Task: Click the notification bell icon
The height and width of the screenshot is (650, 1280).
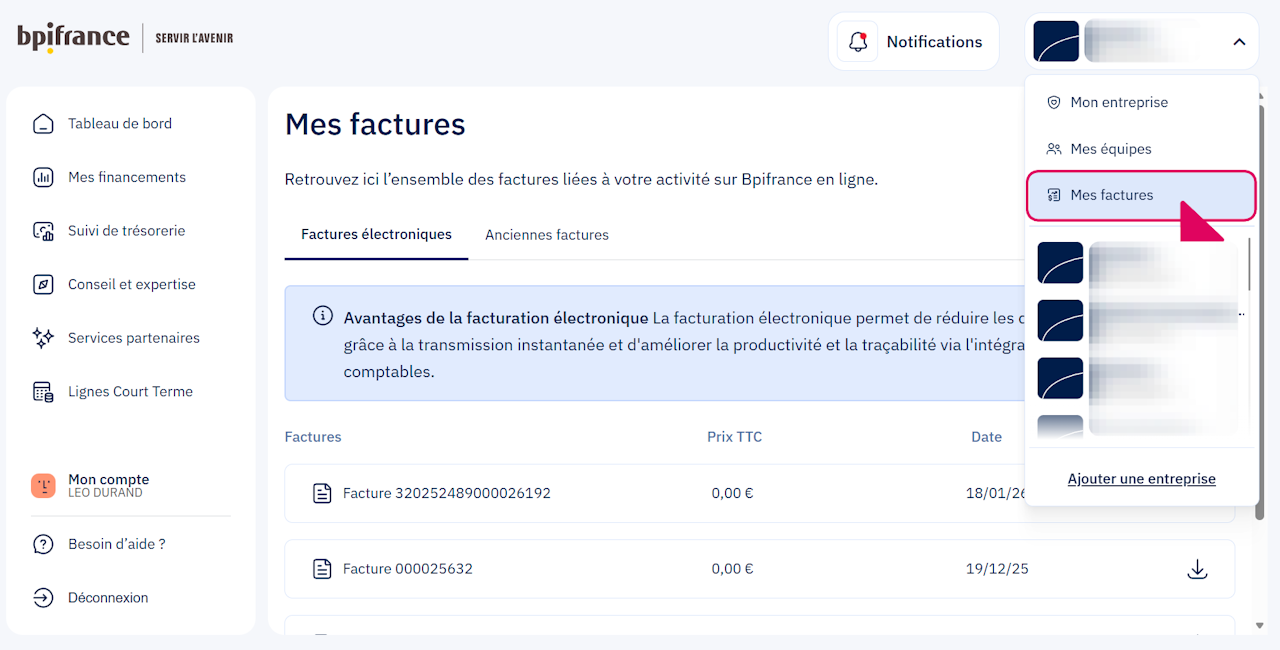Action: (x=857, y=42)
